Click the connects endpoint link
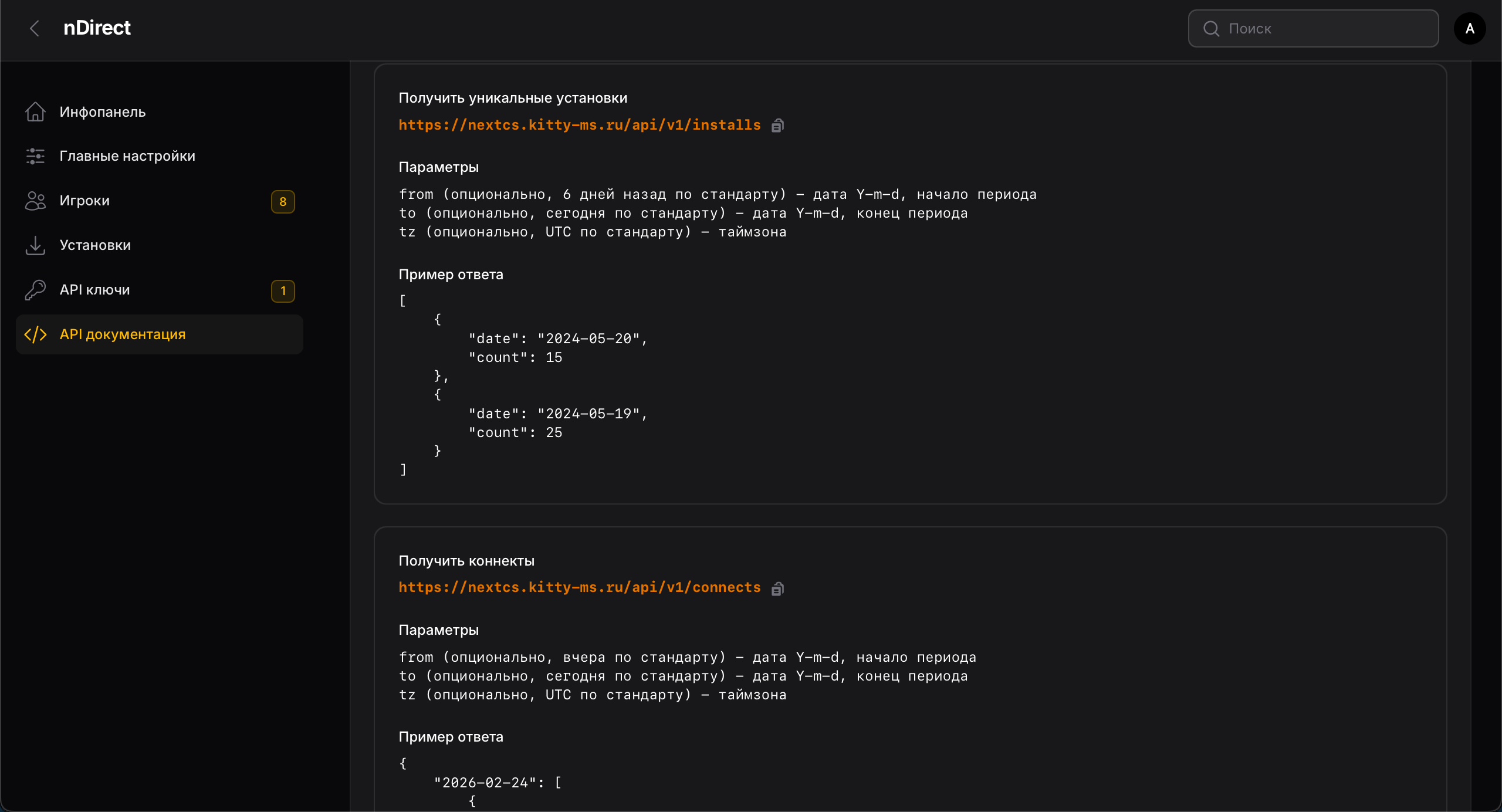 (x=579, y=587)
